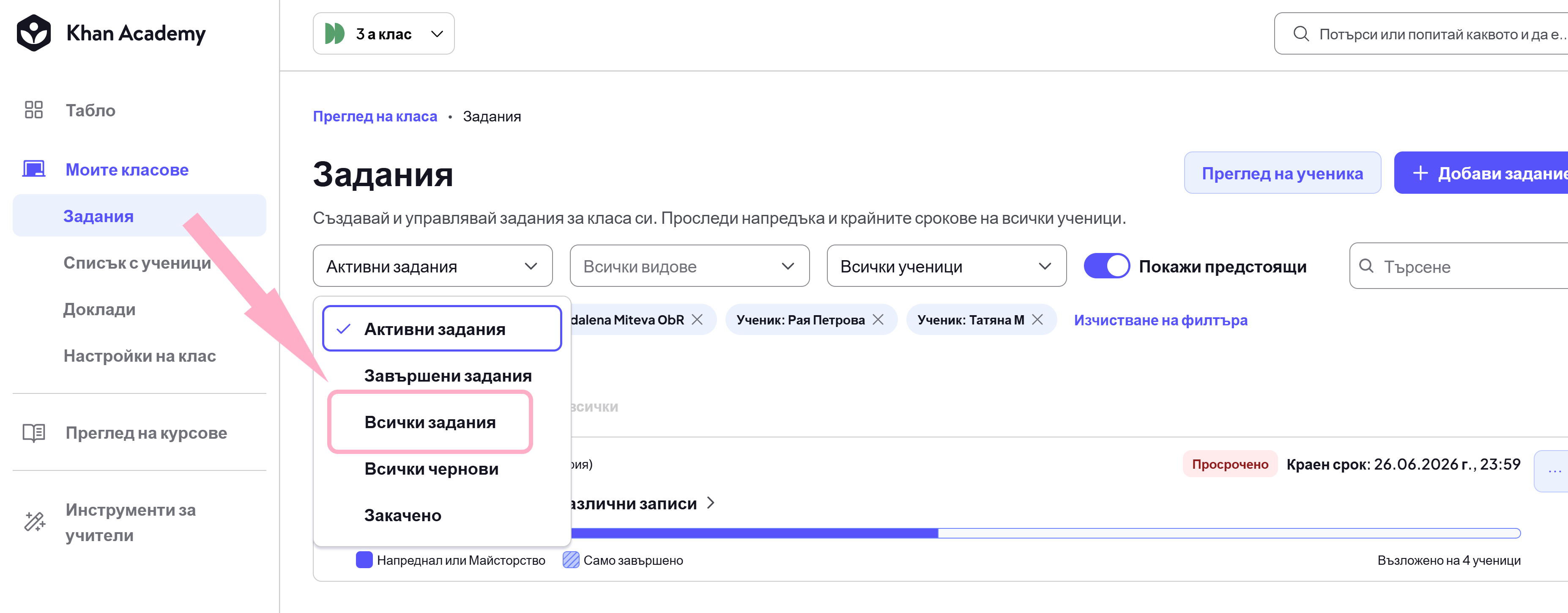Open Задания in the sidebar
The height and width of the screenshot is (613, 1568).
coord(140,216)
